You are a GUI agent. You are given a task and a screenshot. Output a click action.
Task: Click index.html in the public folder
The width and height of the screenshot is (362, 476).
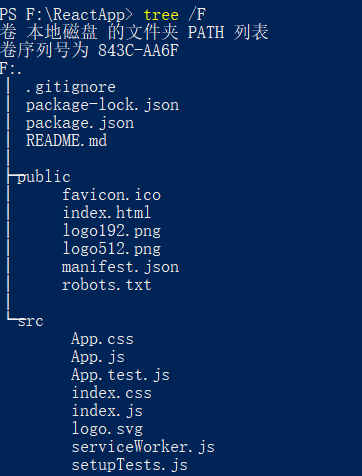click(107, 213)
